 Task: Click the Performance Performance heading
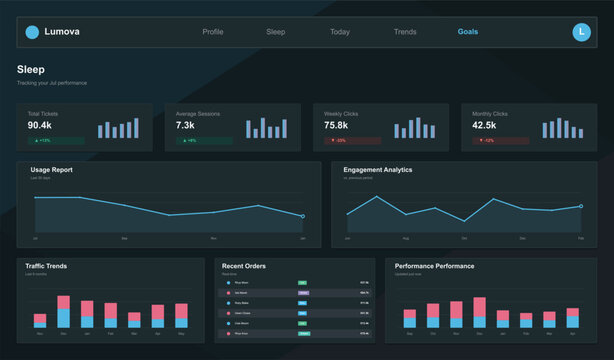click(x=434, y=266)
